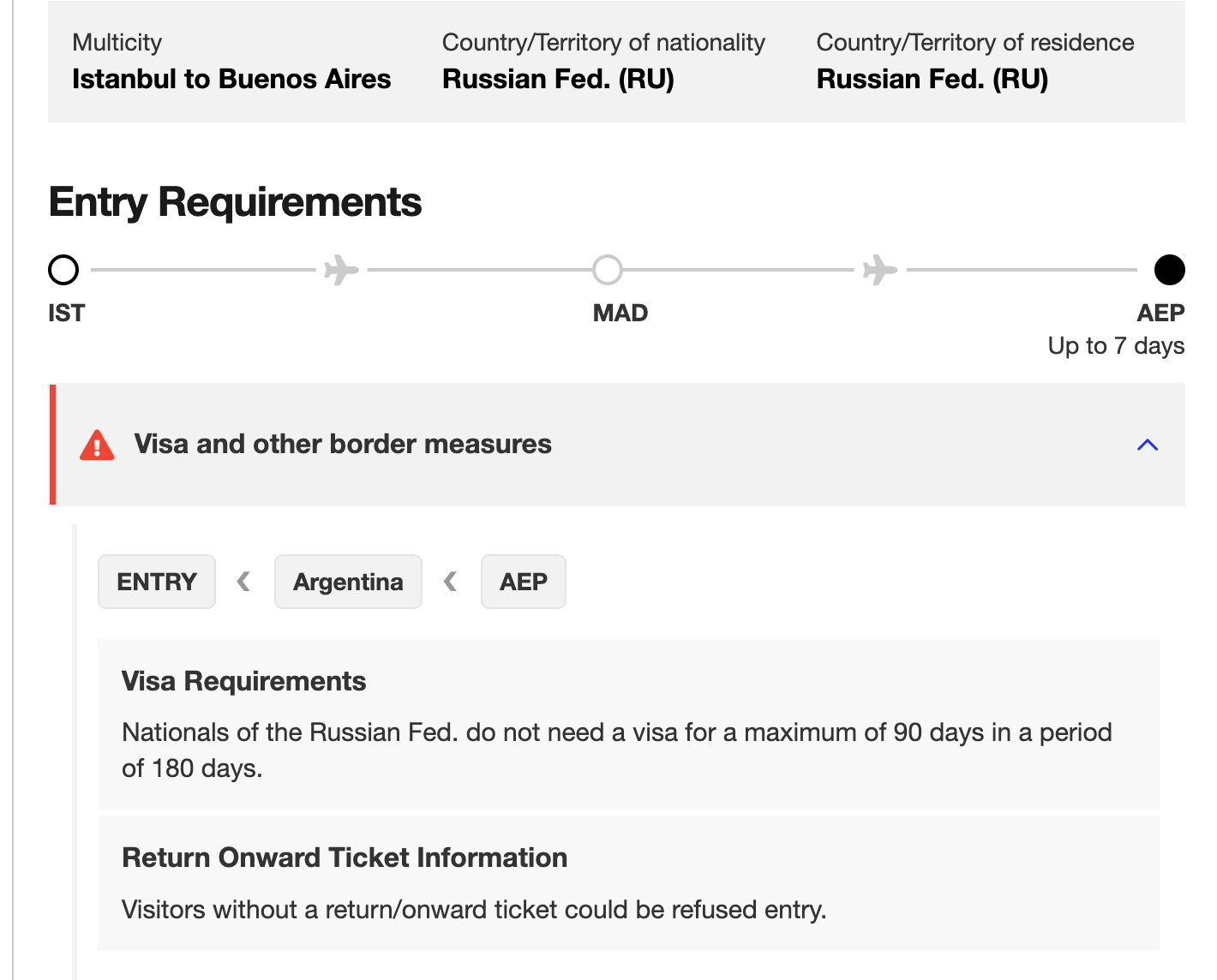Viewport: 1217px width, 980px height.
Task: Click the chevron between ENTRY and Argentina
Action: [x=244, y=582]
